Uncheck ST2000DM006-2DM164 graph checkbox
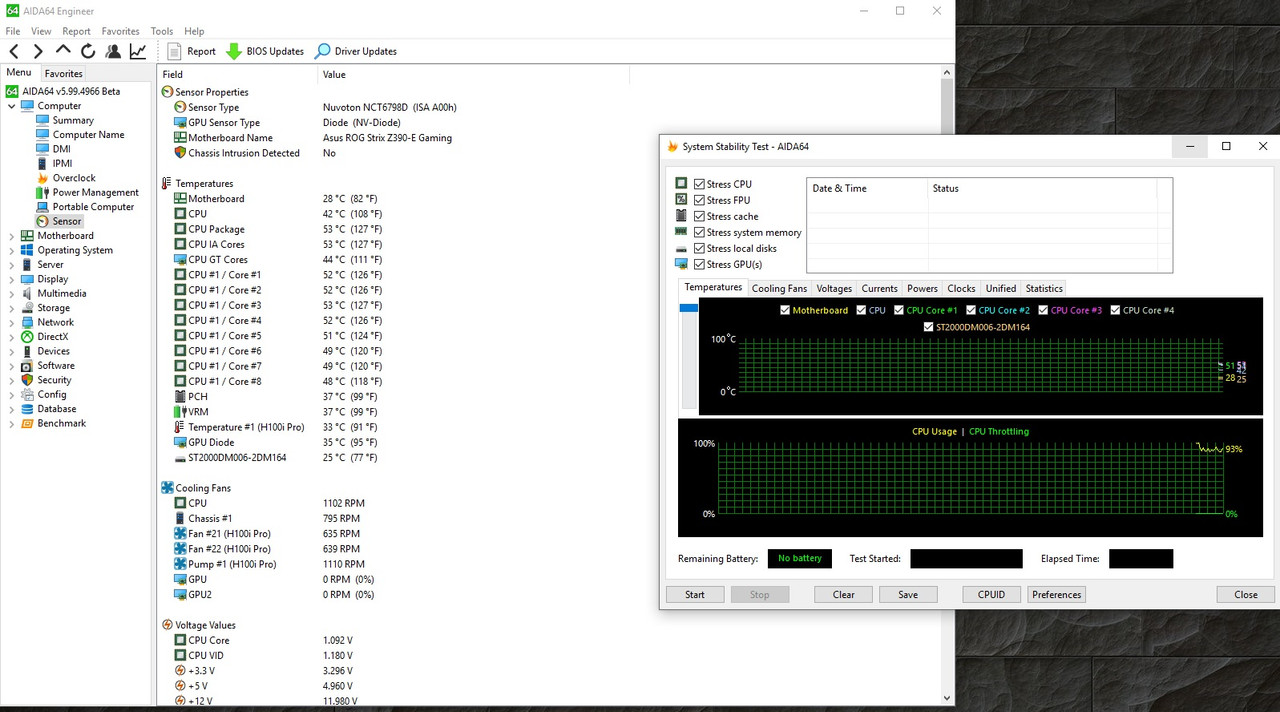Screen dimensions: 1280x712 pyautogui.click(x=928, y=327)
